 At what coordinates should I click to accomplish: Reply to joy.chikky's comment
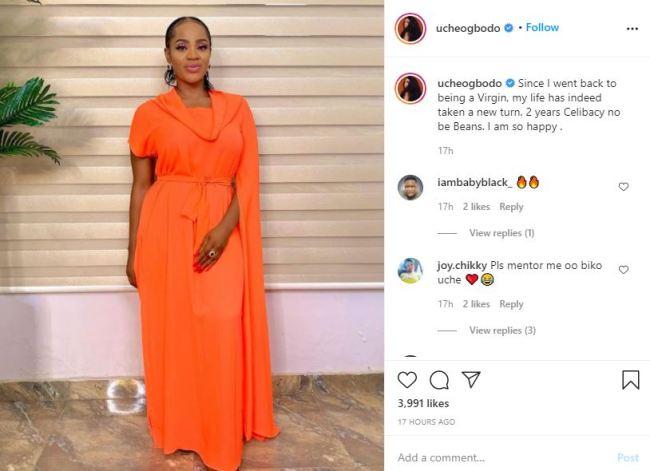(x=511, y=304)
